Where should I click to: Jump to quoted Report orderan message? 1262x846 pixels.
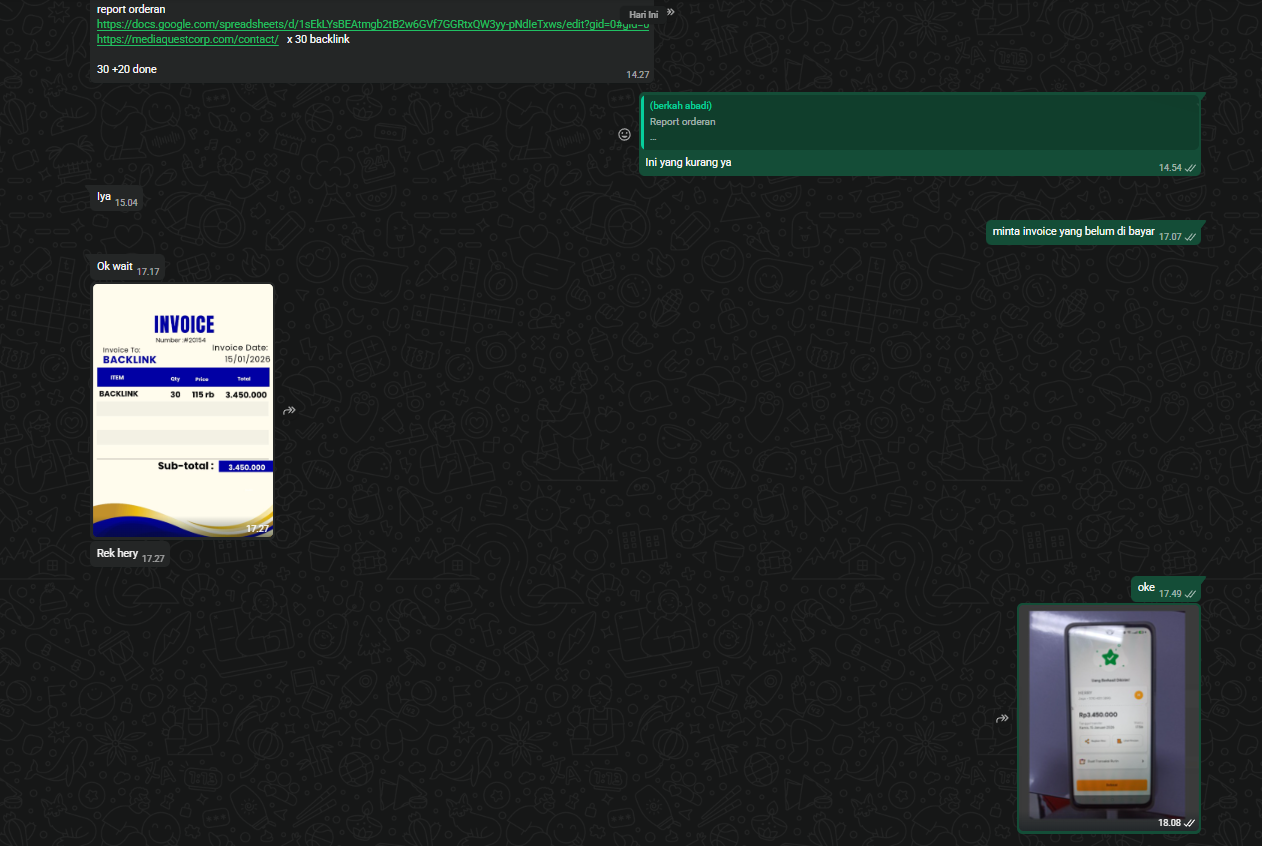[918, 121]
